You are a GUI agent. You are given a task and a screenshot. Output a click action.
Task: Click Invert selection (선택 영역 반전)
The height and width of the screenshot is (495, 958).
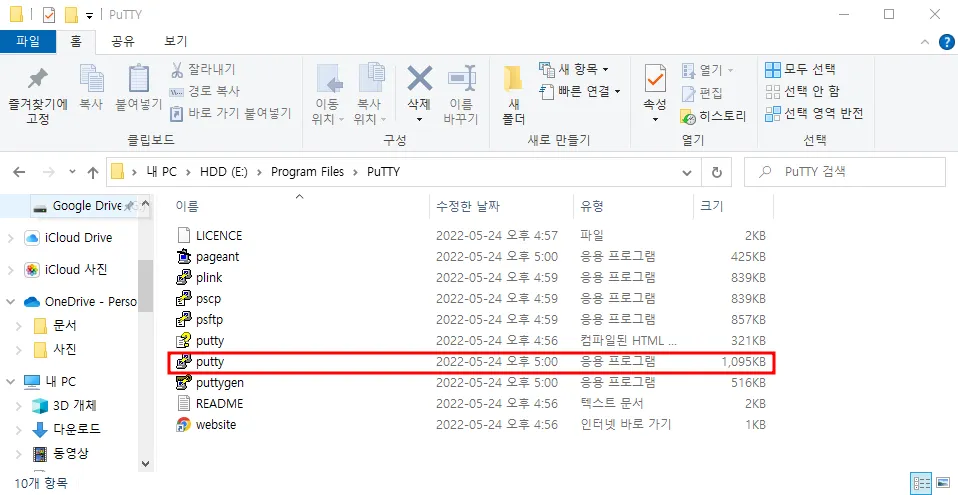click(x=814, y=113)
